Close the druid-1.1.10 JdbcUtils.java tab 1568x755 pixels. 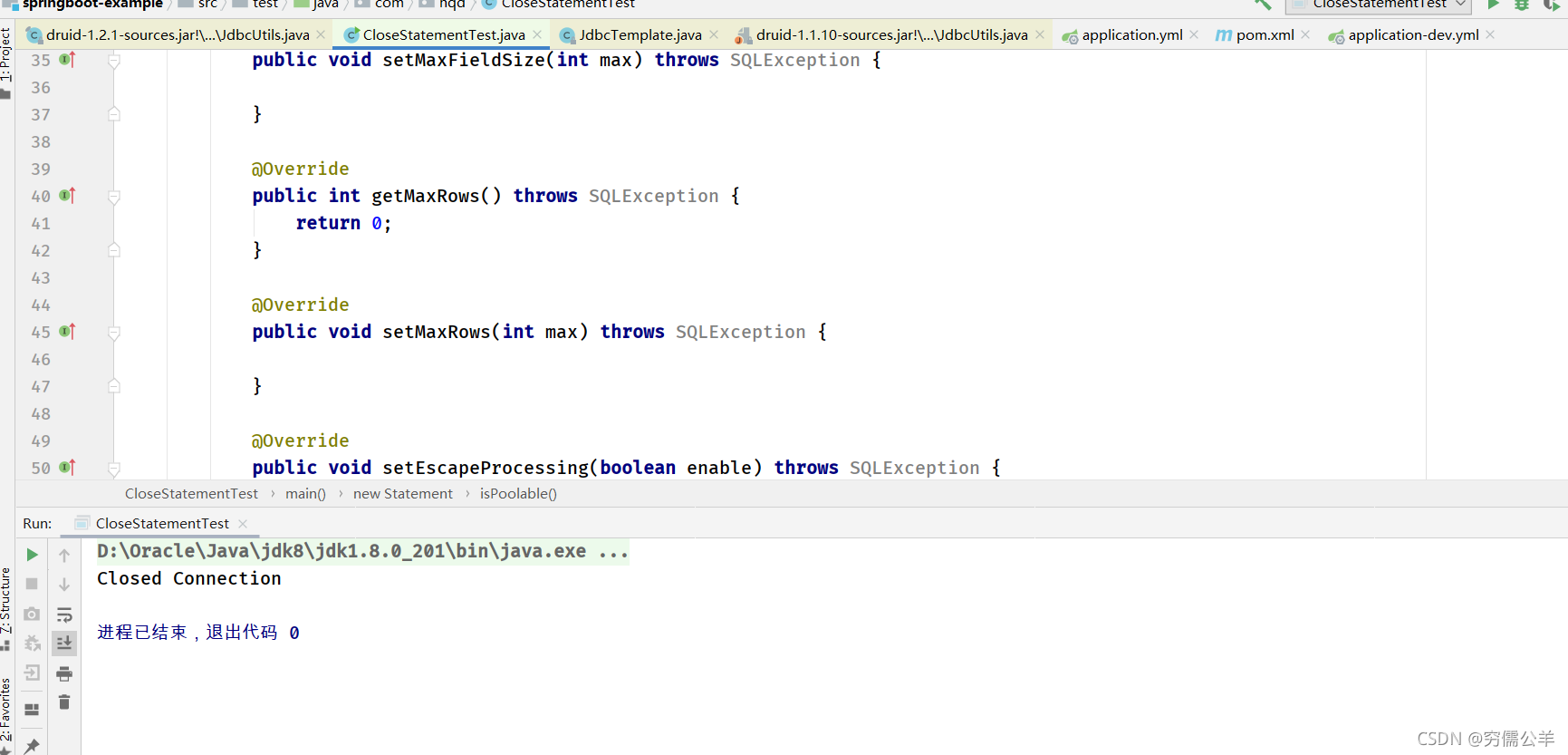(1040, 34)
